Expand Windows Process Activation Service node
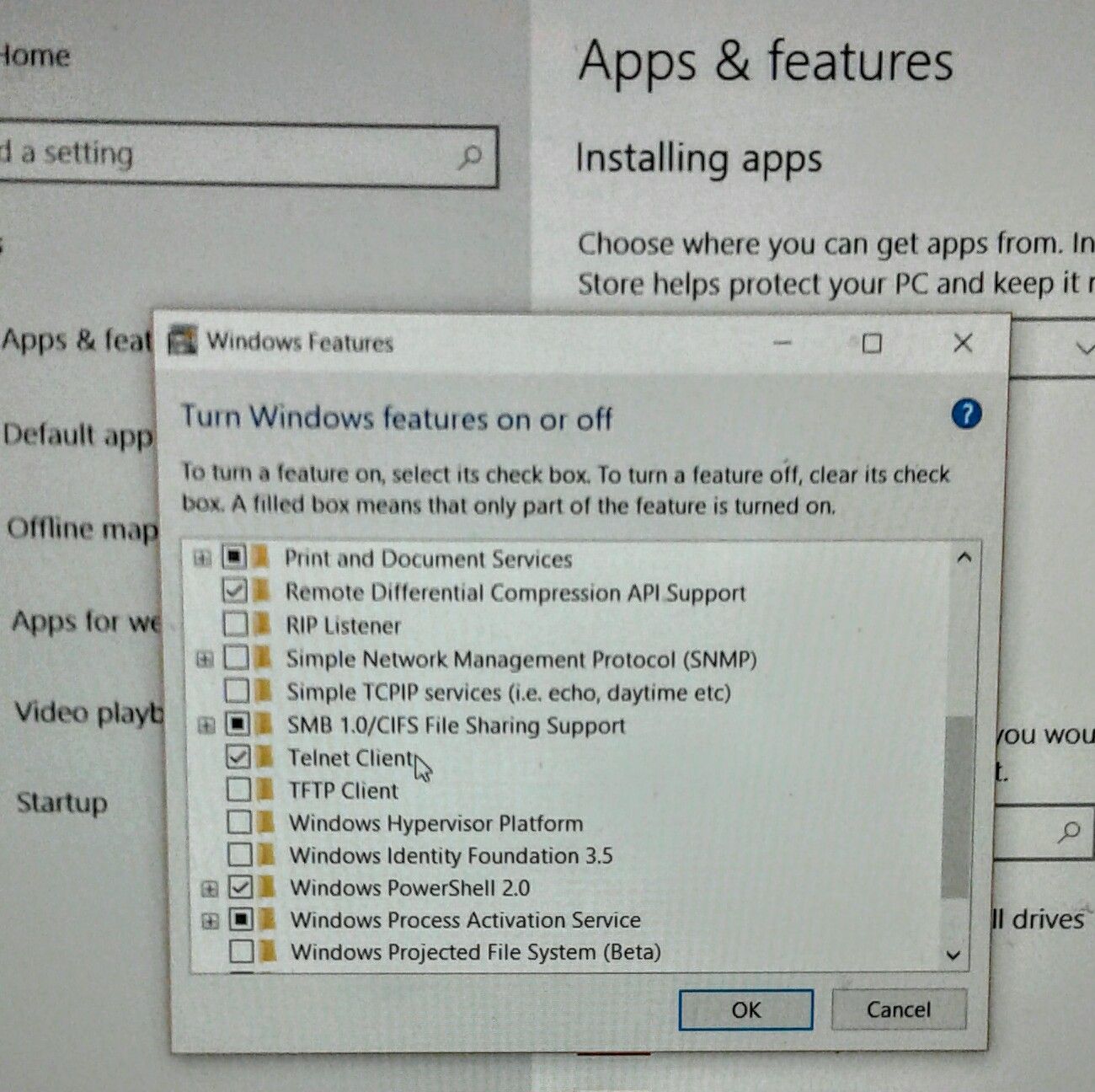Image resolution: width=1095 pixels, height=1092 pixels. [x=210, y=921]
